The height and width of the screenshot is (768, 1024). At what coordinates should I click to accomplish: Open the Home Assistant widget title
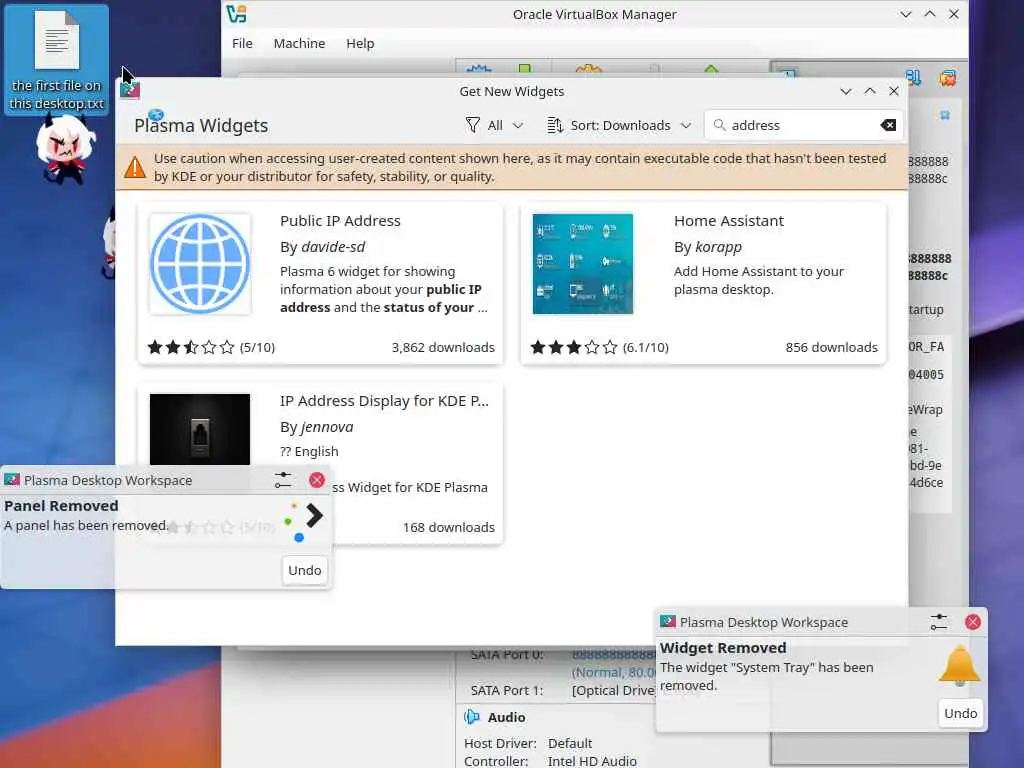pyautogui.click(x=729, y=221)
